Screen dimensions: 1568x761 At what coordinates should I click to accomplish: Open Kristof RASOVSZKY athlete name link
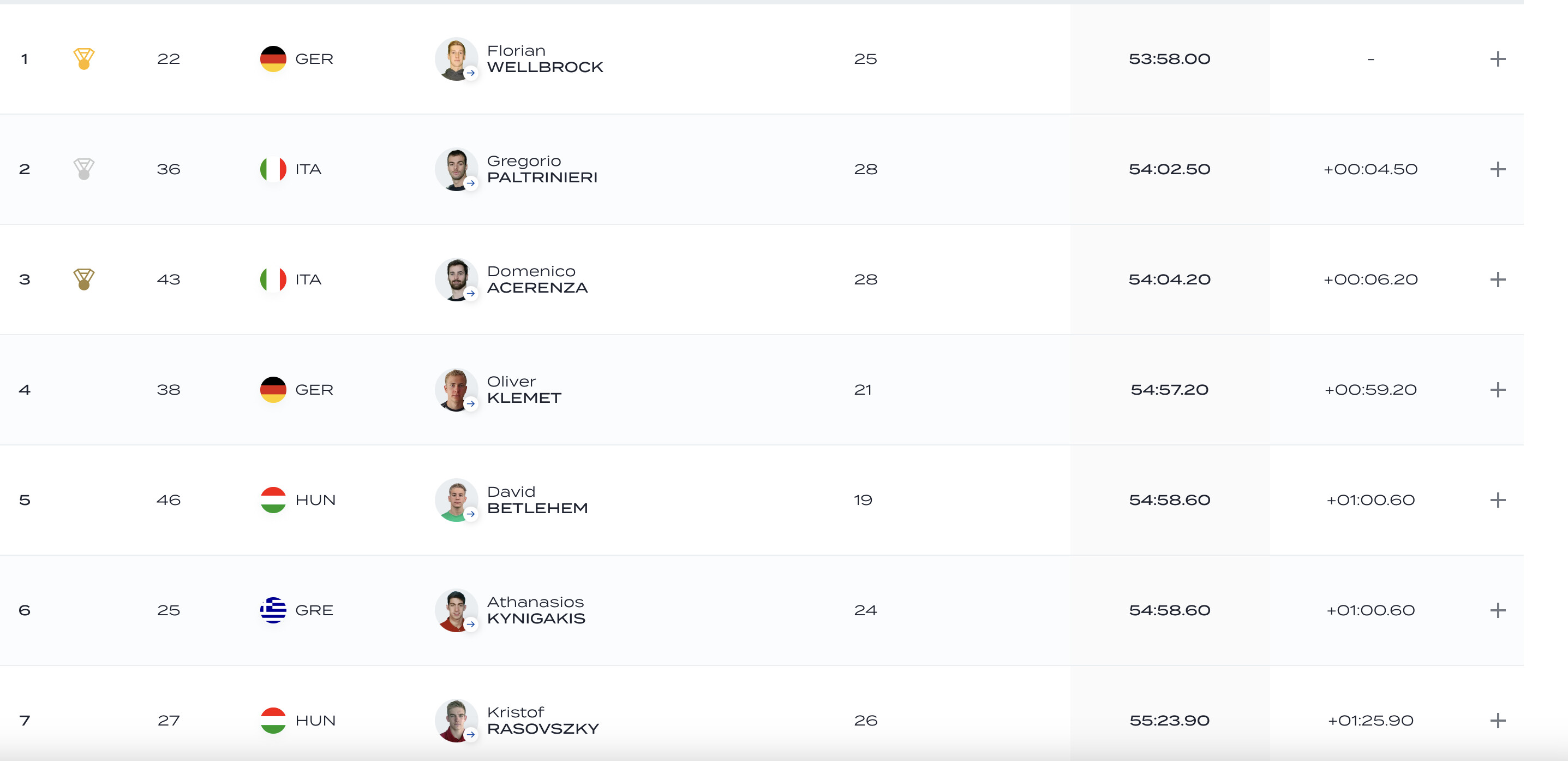(x=543, y=720)
